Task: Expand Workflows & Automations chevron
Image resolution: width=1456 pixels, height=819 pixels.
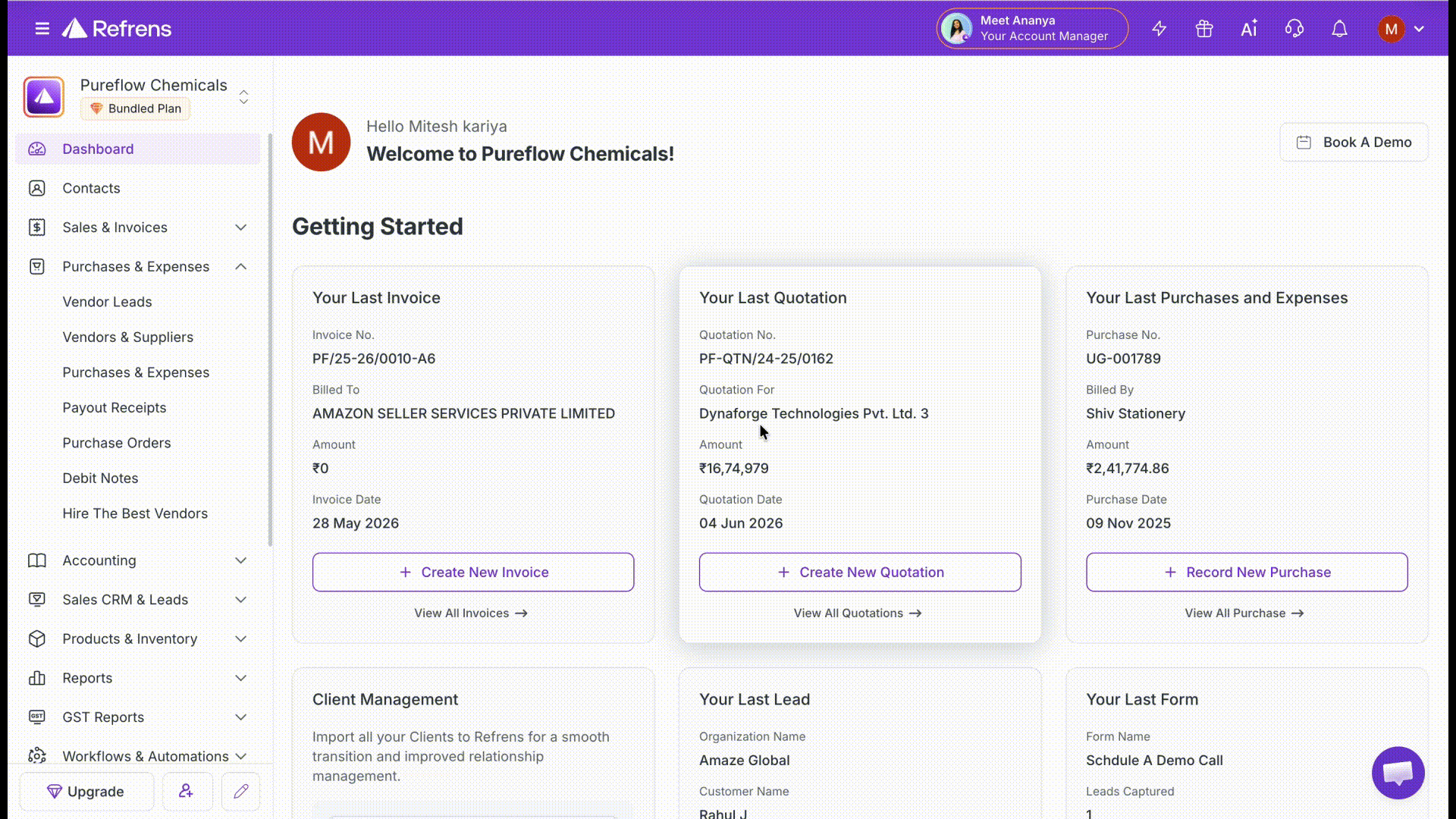Action: tap(241, 756)
